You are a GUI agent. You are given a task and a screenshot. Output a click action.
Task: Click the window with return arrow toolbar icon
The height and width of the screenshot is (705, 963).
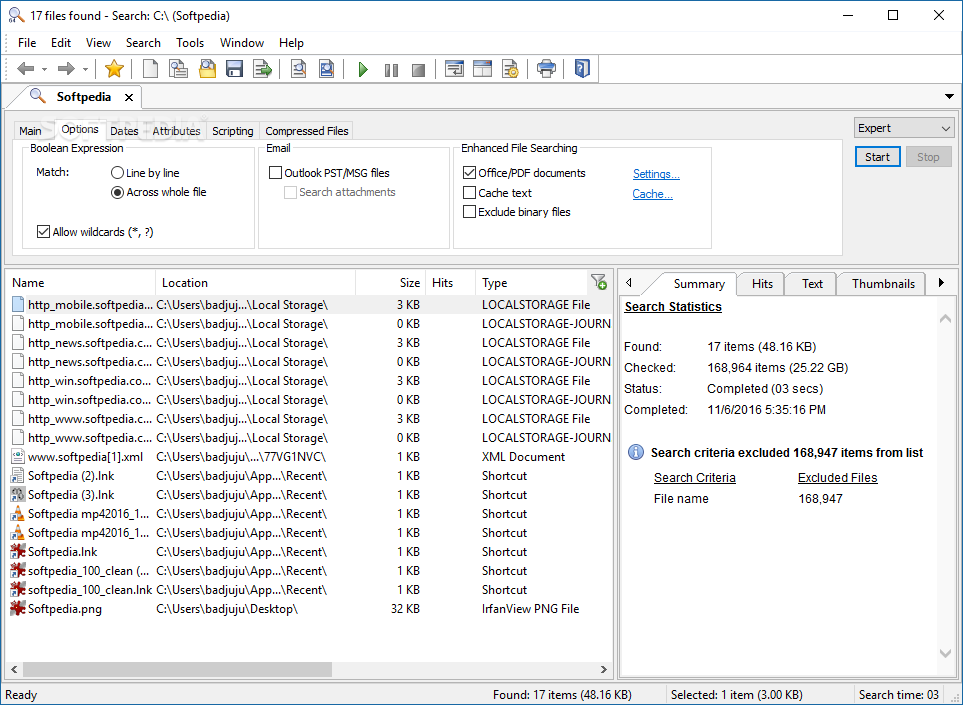[454, 69]
